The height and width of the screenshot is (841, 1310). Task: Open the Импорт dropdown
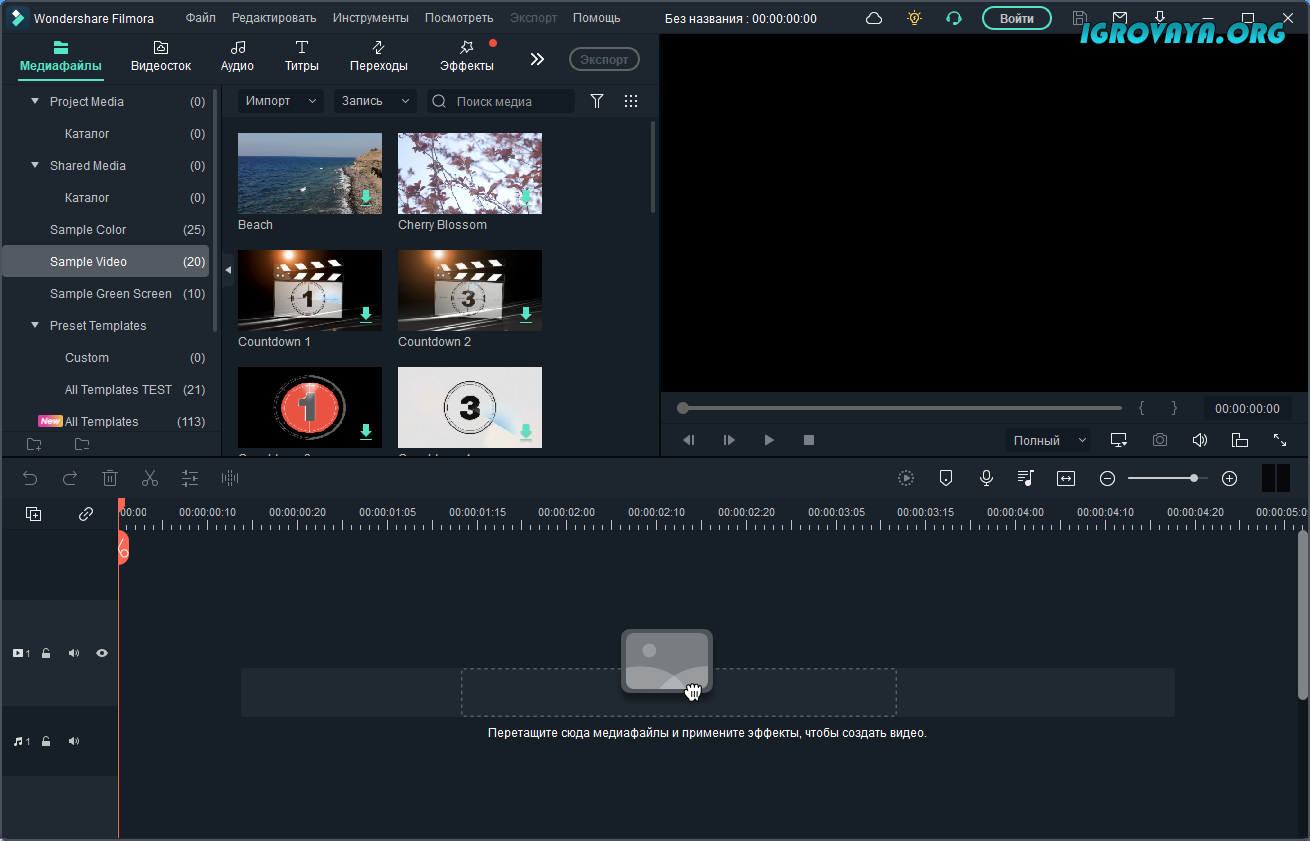[280, 101]
